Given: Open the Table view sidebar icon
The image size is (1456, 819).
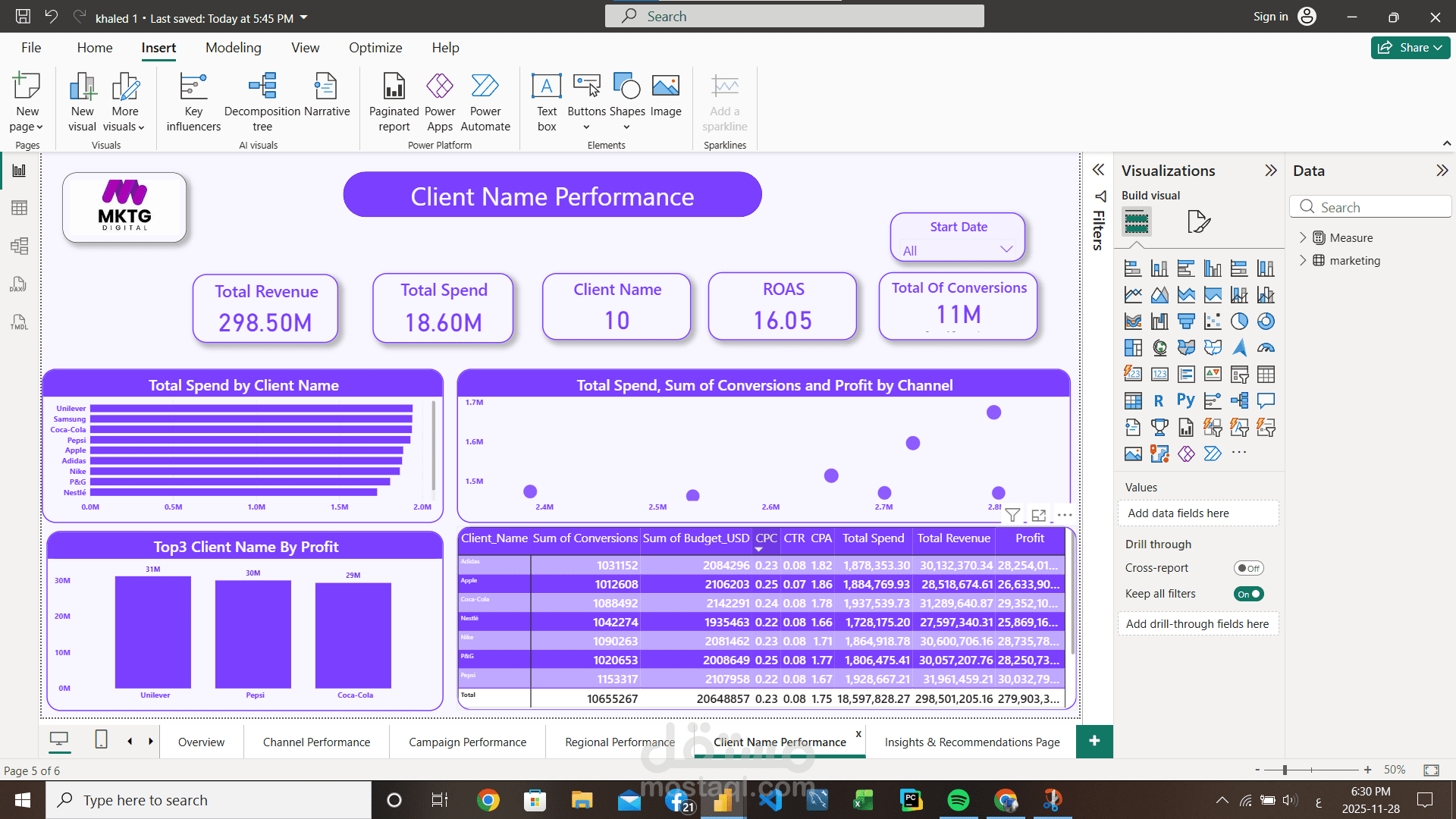Looking at the screenshot, I should (19, 208).
